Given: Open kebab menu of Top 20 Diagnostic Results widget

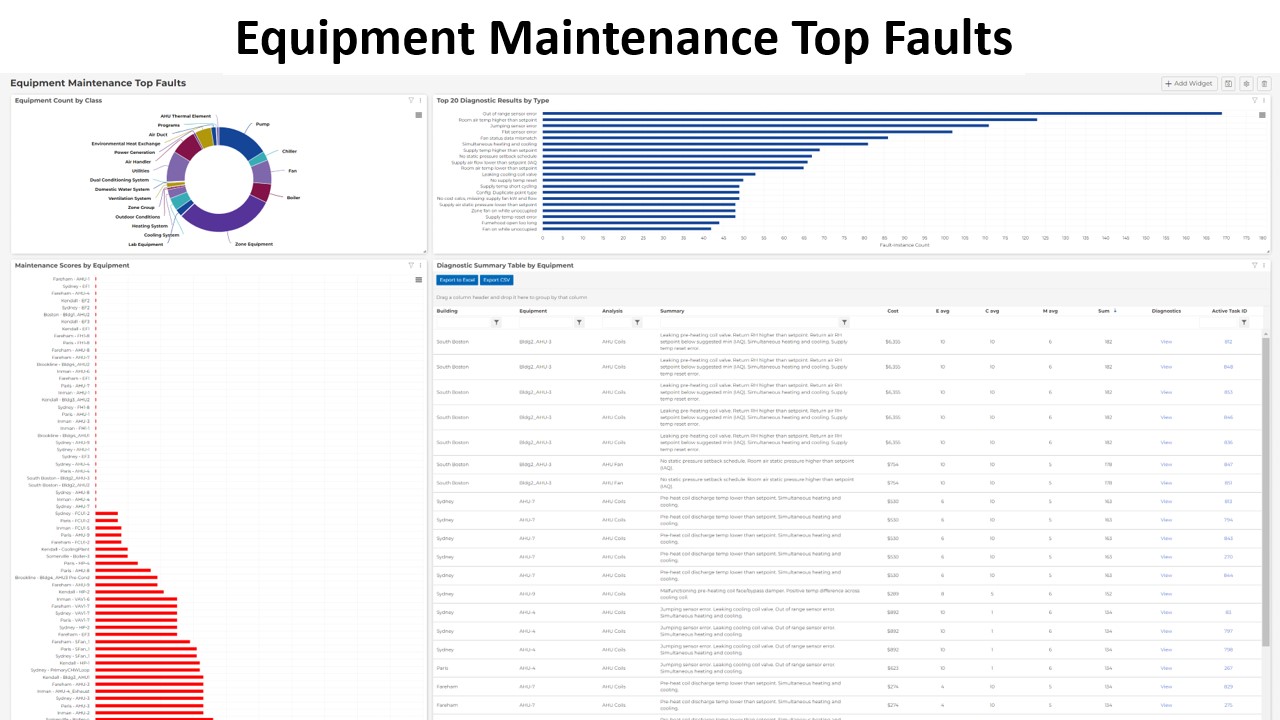Looking at the screenshot, I should (x=1264, y=100).
